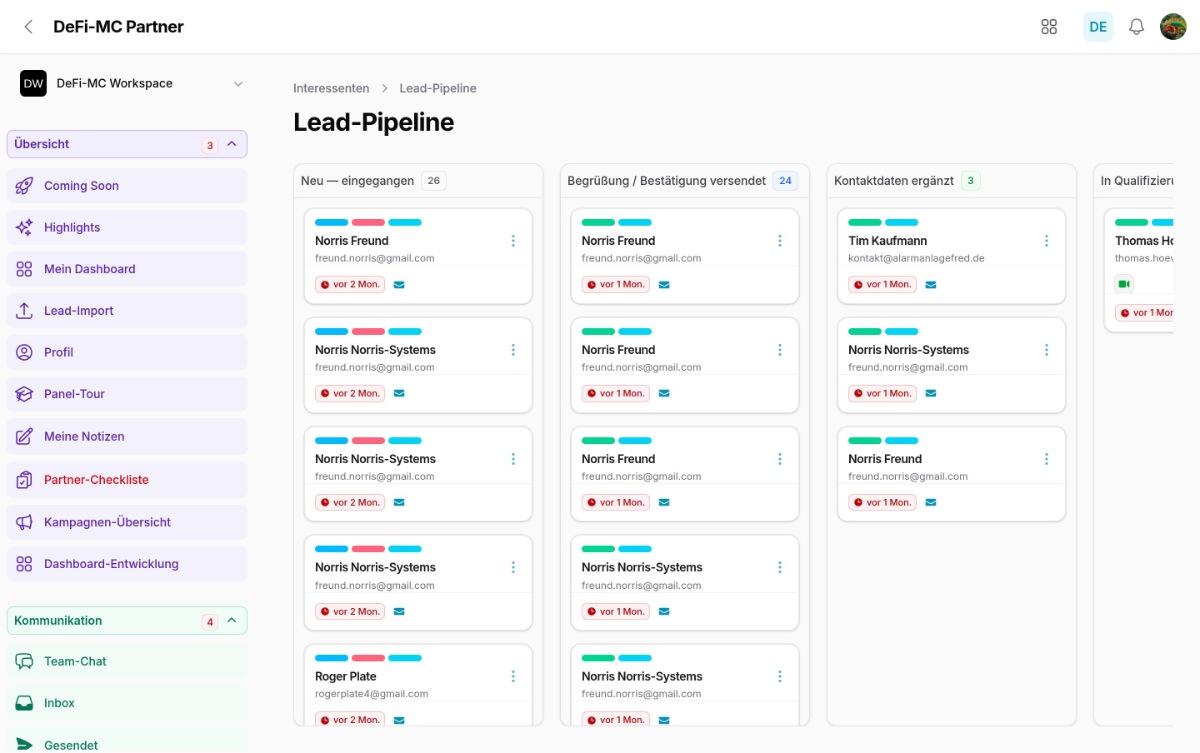The image size is (1200, 753).
Task: Open options menu for Roger Plate card
Action: [513, 677]
